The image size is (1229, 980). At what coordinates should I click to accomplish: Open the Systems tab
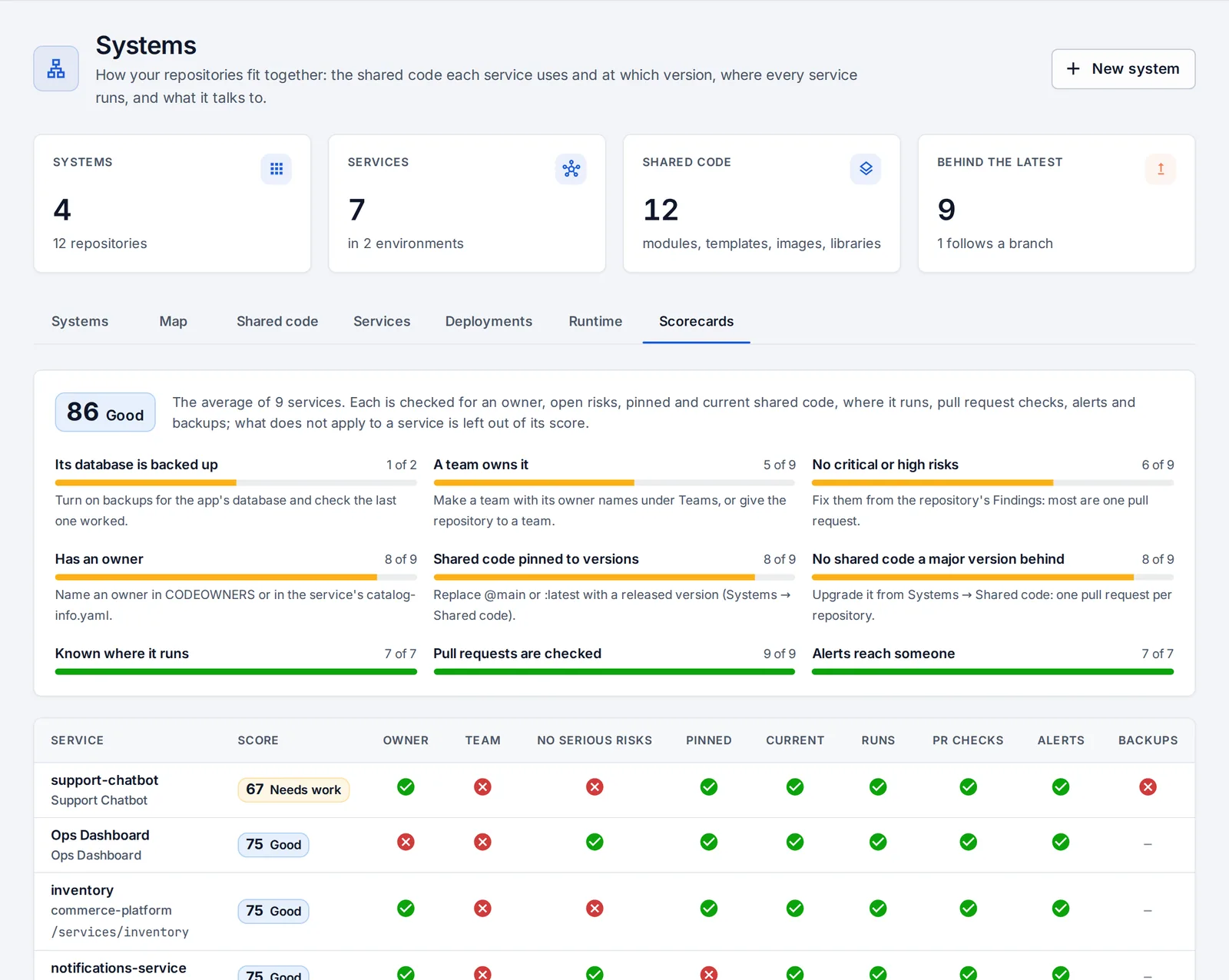coord(80,321)
